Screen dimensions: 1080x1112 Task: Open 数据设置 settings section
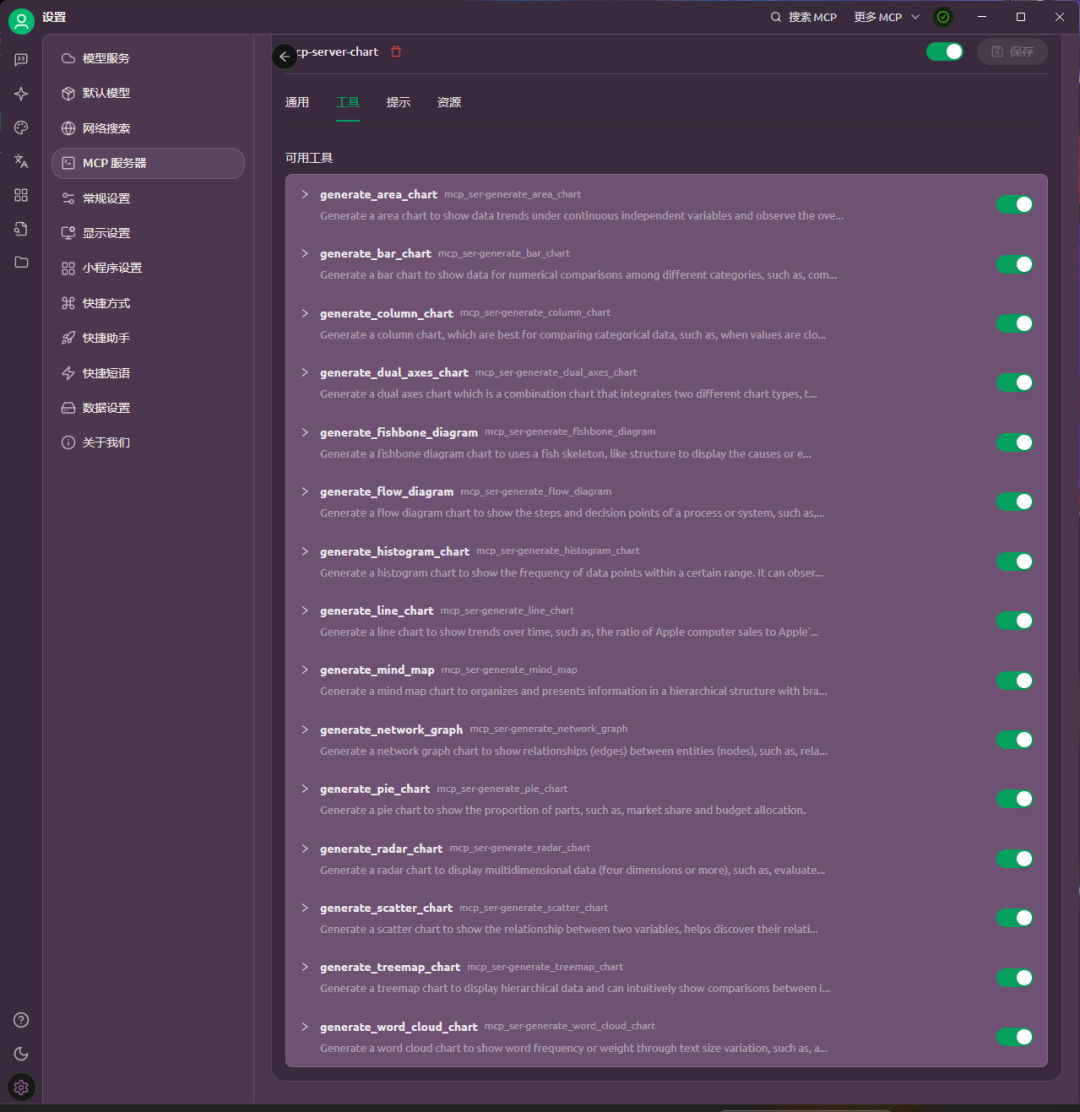click(x=148, y=408)
